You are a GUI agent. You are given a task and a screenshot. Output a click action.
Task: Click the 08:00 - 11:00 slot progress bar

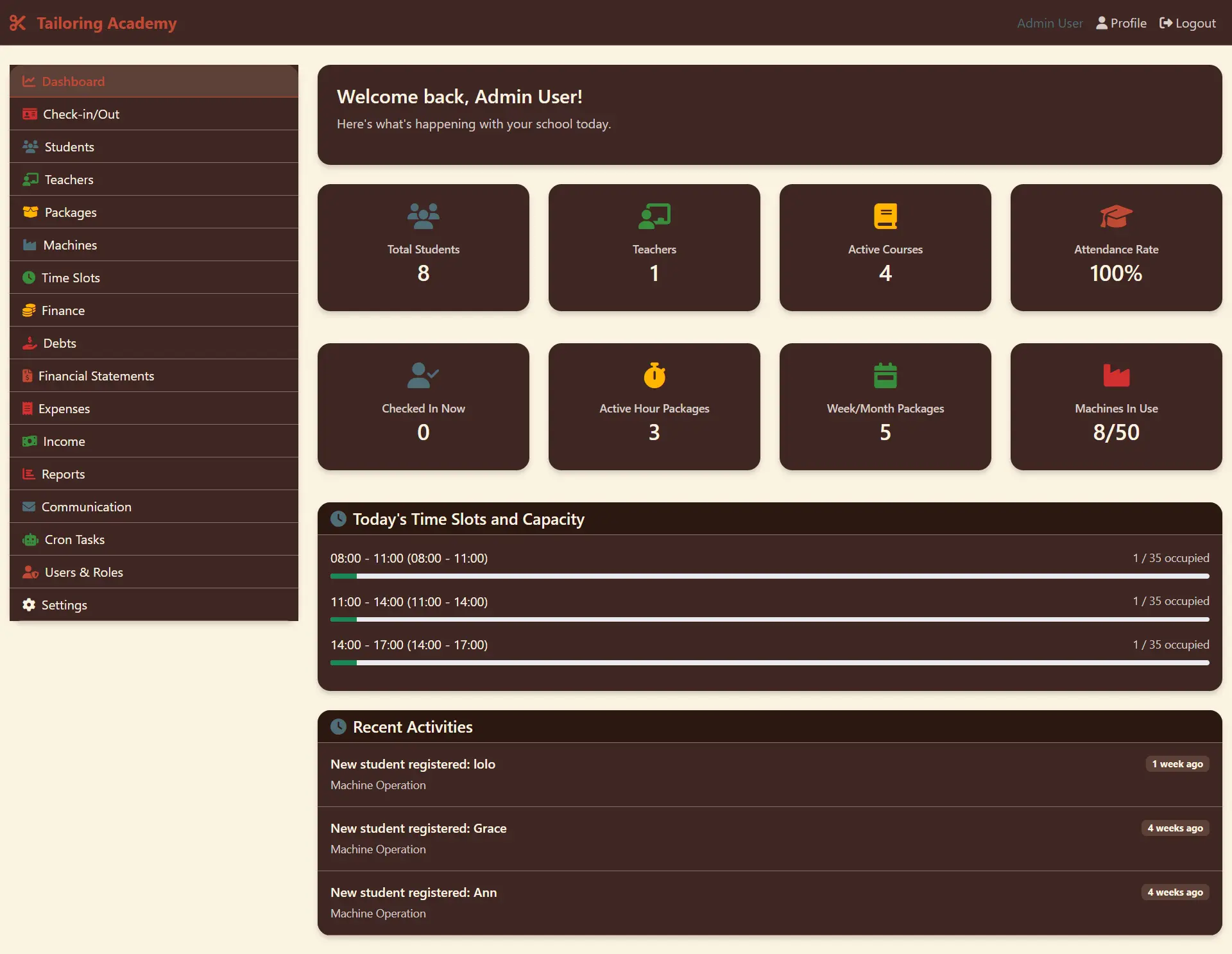pyautogui.click(x=770, y=576)
